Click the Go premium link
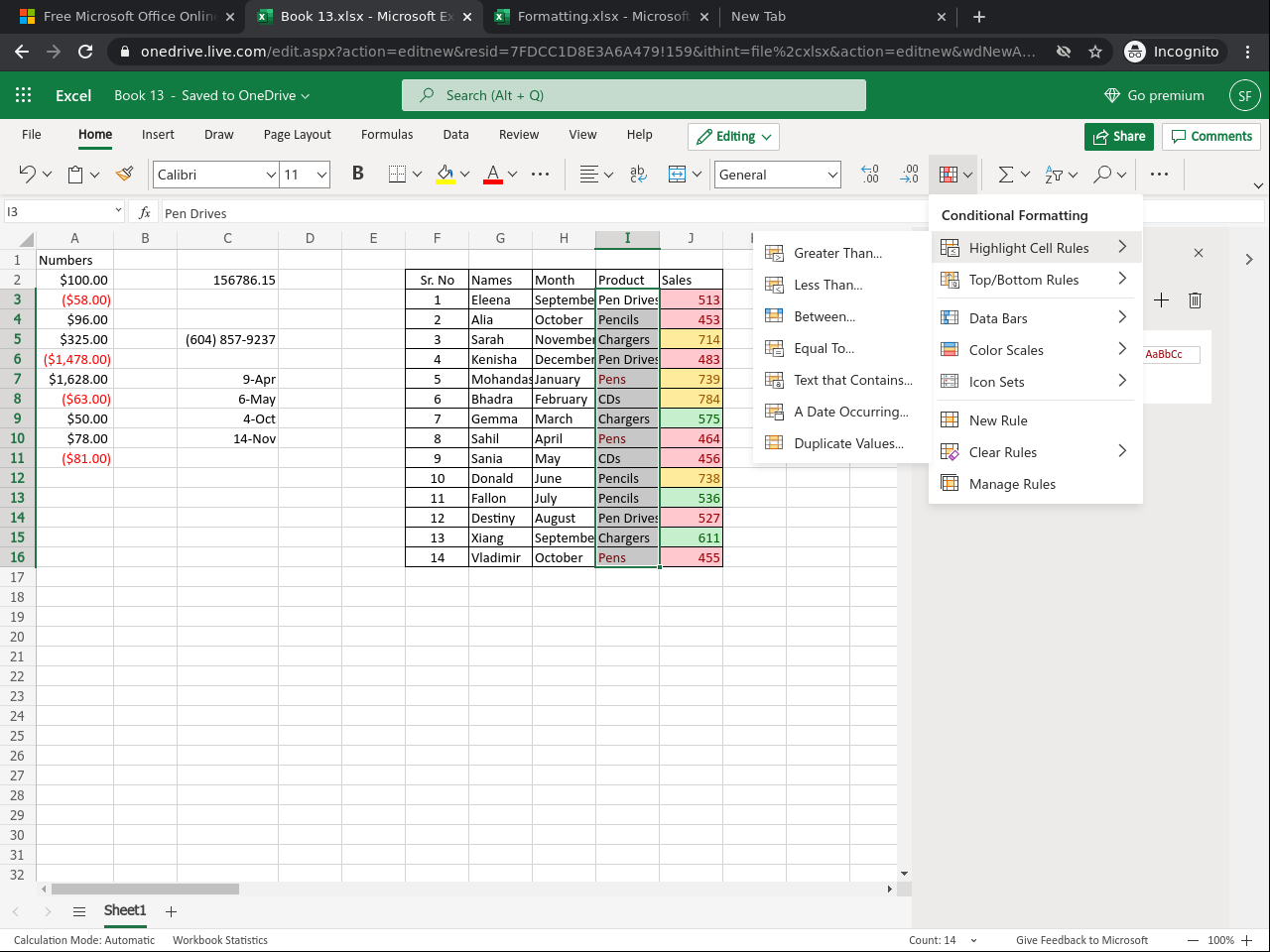Screen dimensions: 1270x952 click(1154, 95)
